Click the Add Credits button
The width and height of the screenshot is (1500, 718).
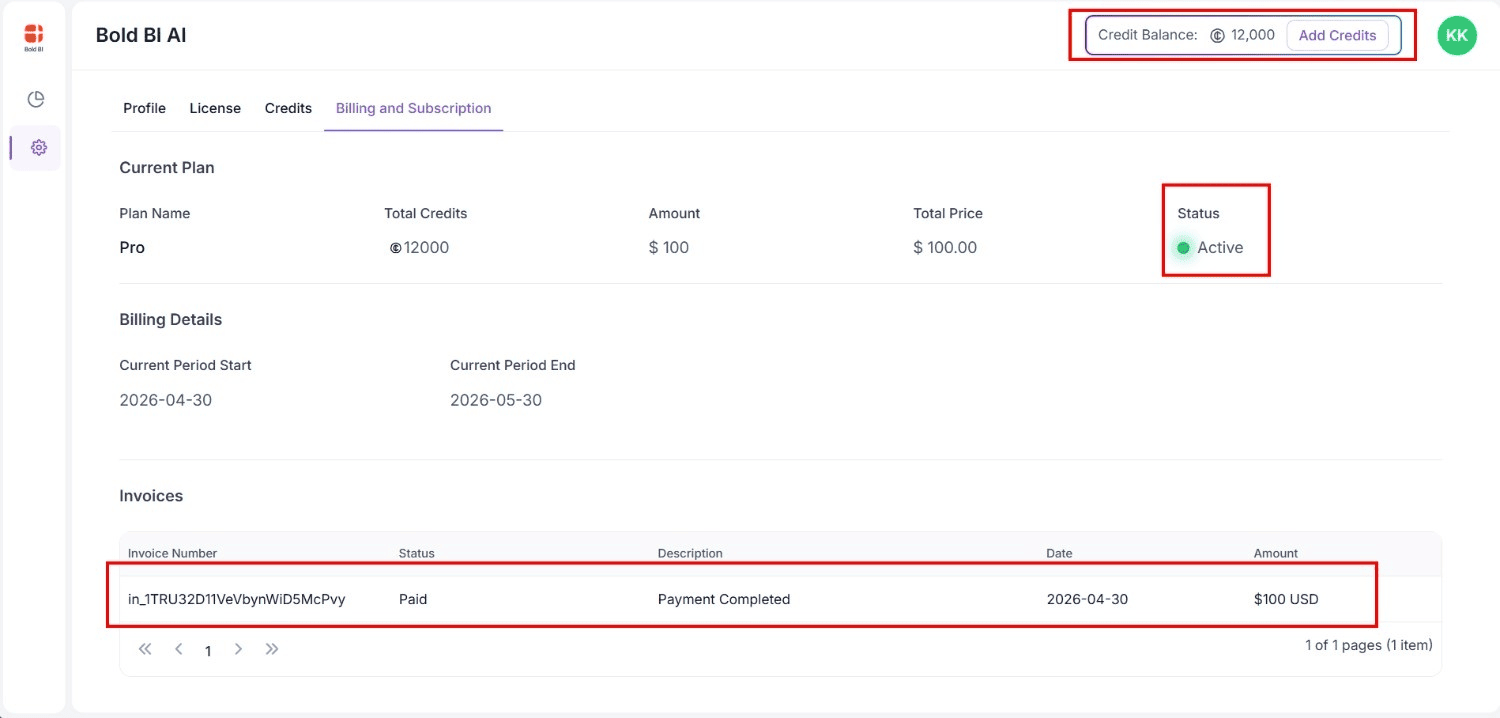tap(1337, 35)
